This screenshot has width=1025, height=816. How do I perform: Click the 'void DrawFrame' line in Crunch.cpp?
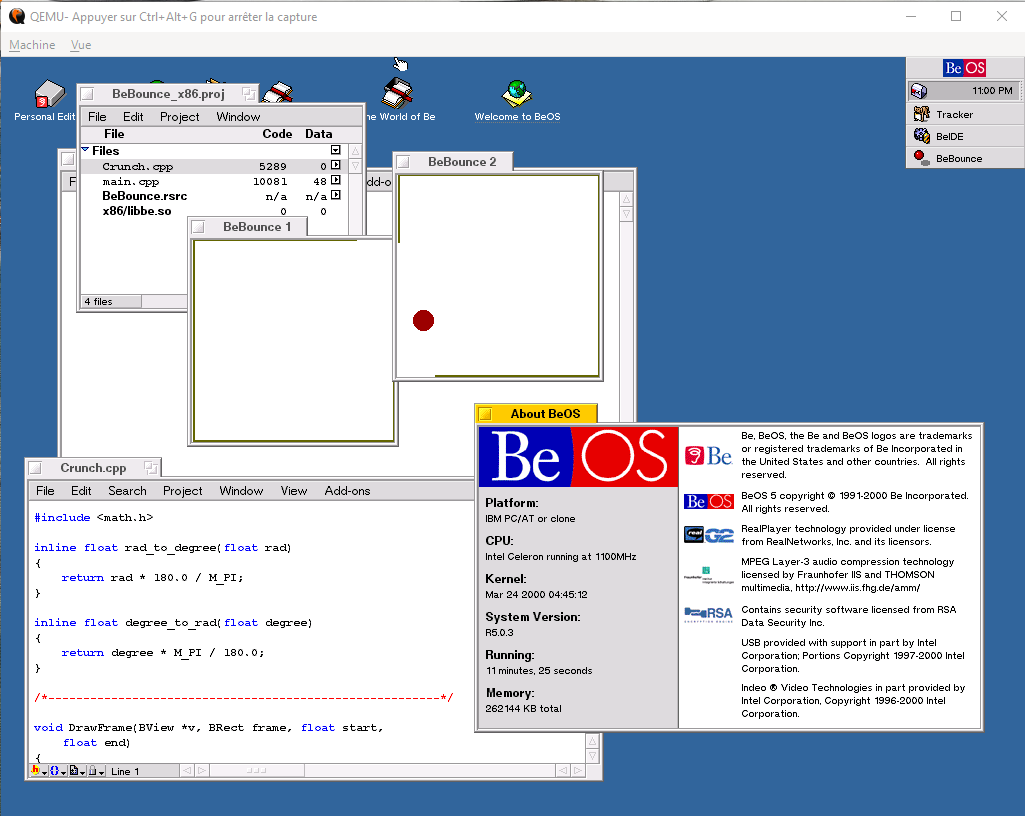click(208, 727)
